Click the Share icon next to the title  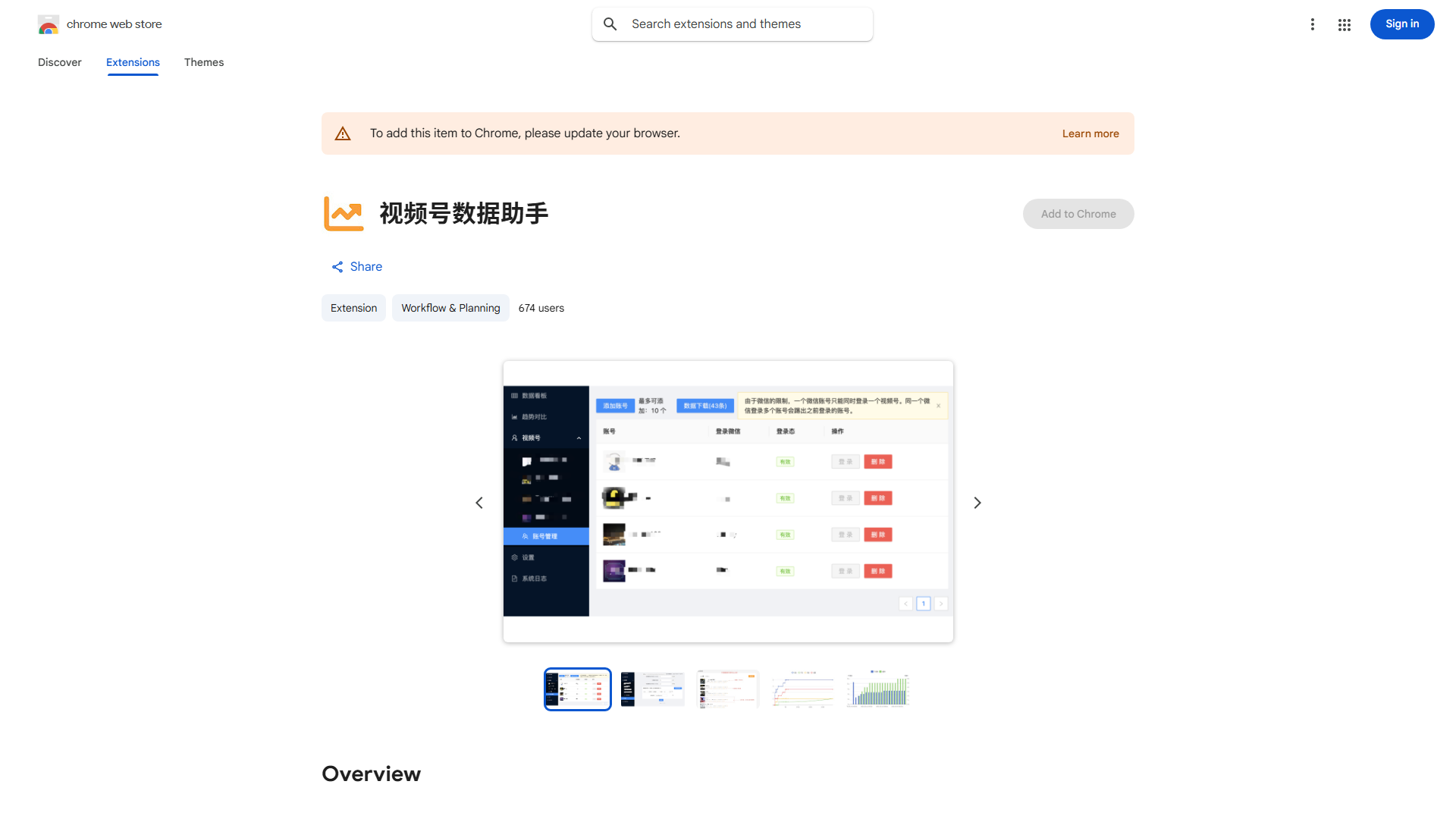coord(337,266)
